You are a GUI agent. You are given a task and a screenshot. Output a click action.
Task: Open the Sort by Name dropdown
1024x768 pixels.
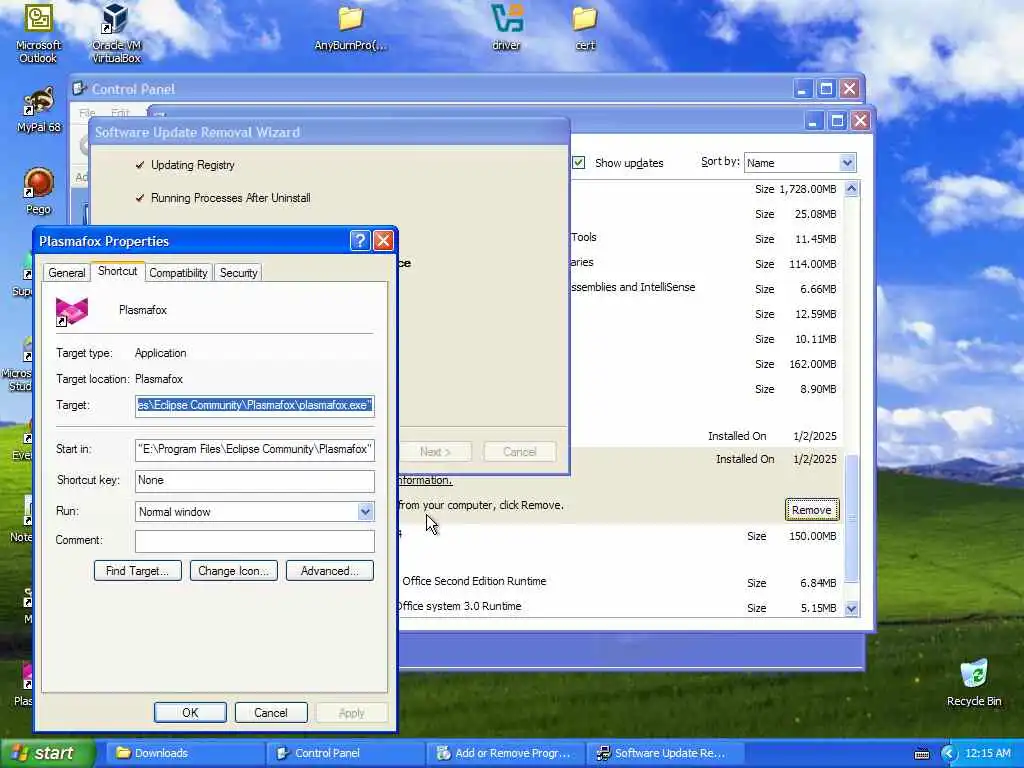click(847, 163)
